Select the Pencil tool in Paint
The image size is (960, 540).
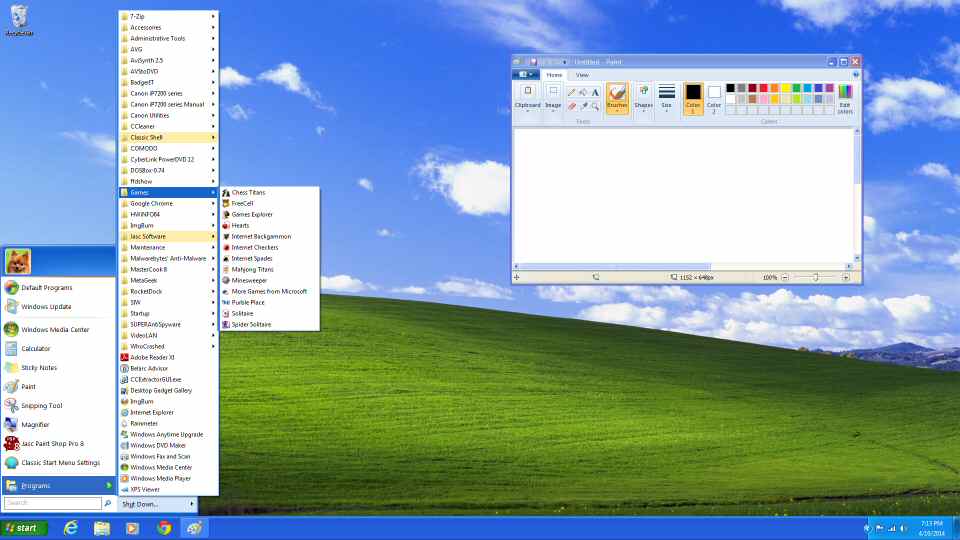click(x=571, y=92)
